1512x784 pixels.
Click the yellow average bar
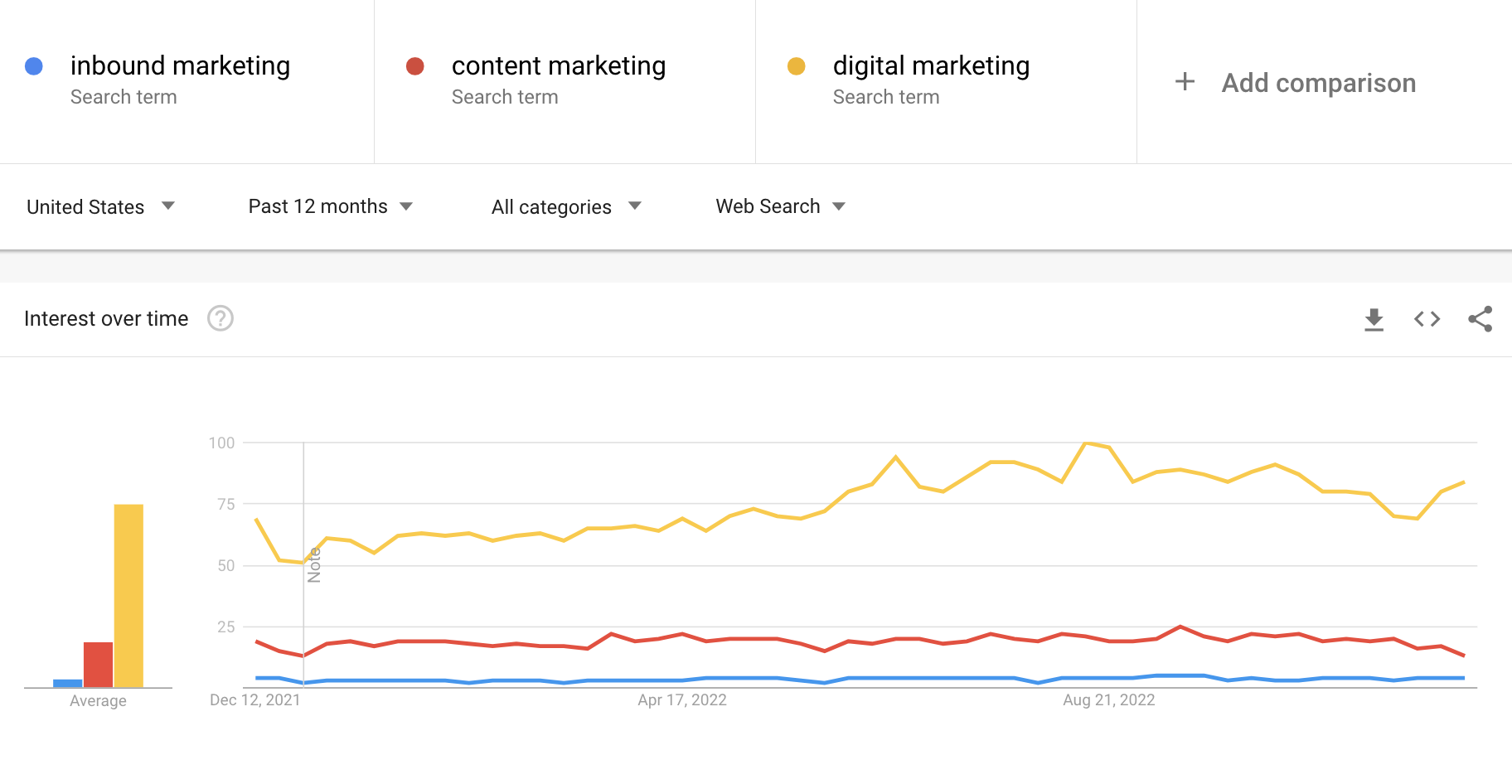128,596
